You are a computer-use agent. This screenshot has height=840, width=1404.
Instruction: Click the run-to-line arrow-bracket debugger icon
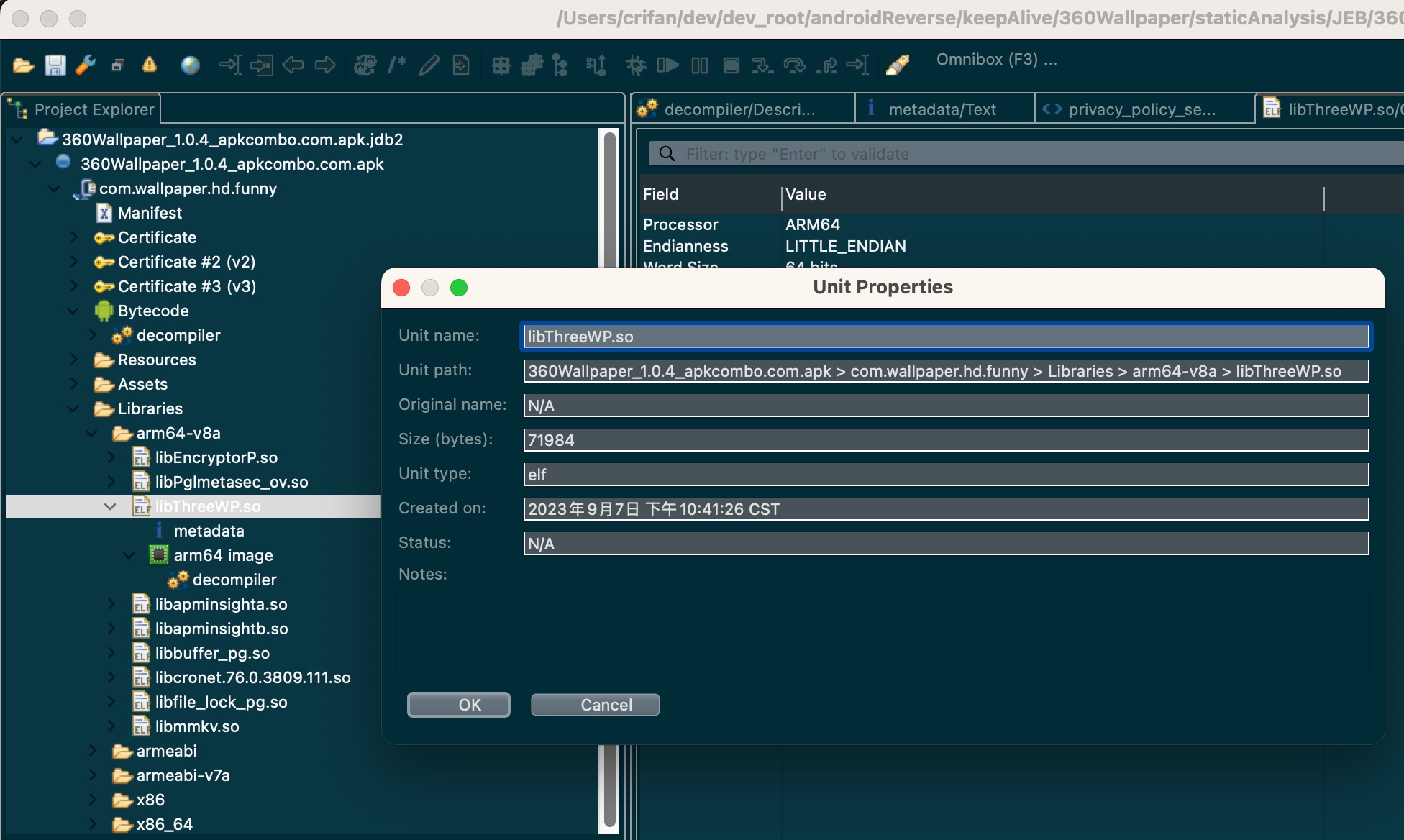[857, 65]
